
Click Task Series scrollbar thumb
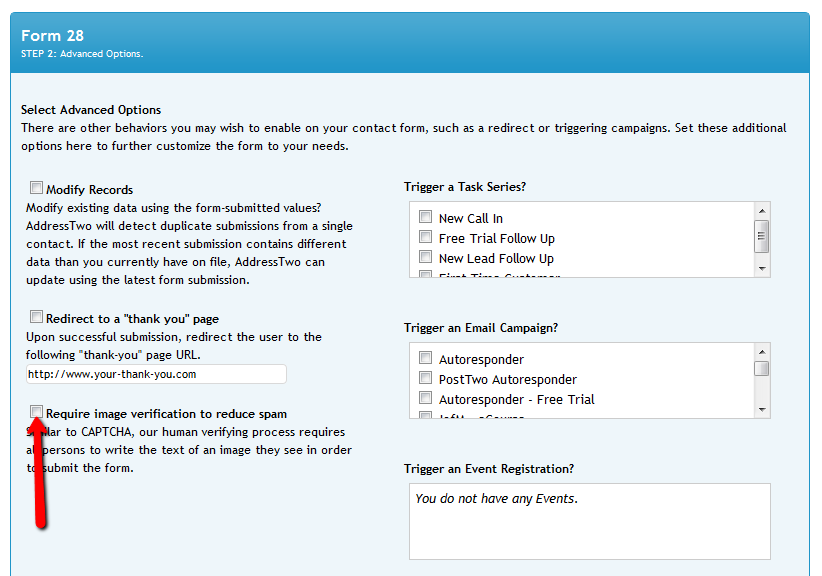762,236
